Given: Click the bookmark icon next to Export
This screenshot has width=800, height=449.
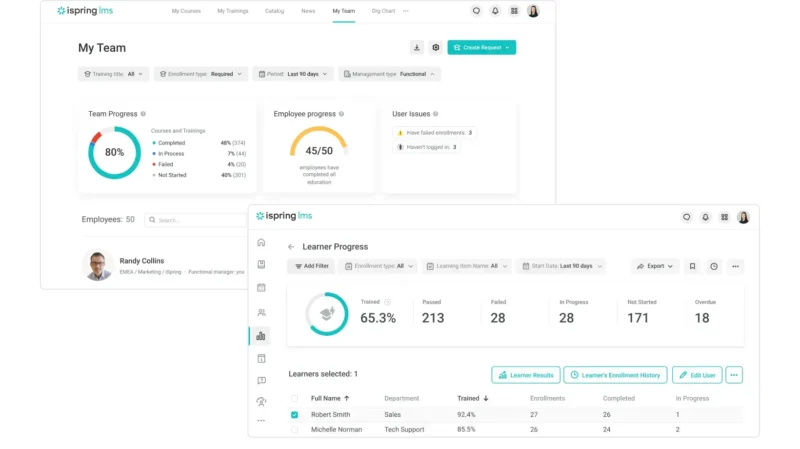Looking at the screenshot, I should (692, 266).
